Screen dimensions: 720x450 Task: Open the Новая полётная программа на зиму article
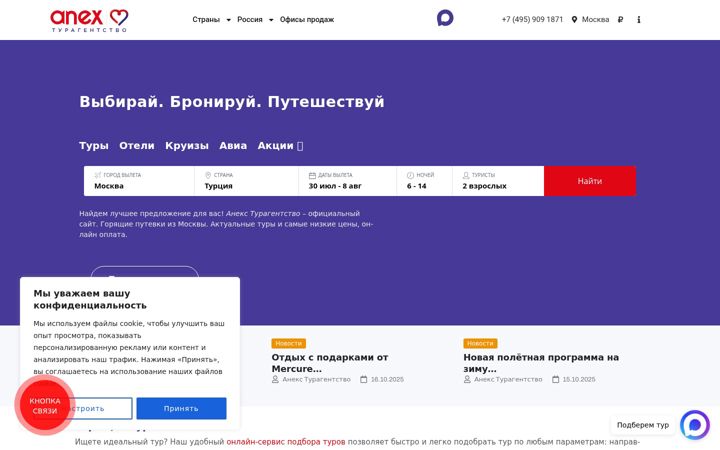[541, 363]
